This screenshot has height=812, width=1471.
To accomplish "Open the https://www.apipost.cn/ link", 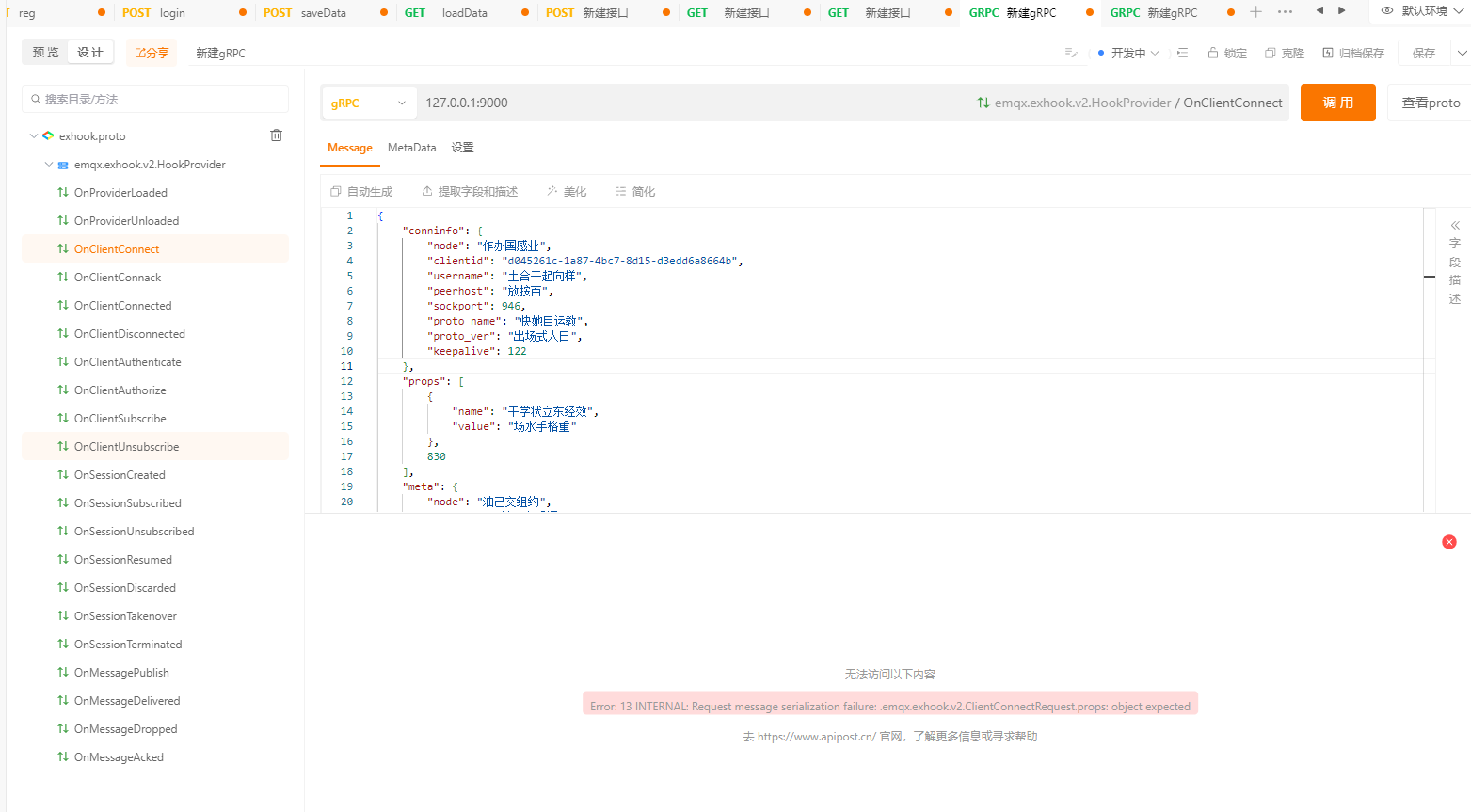I will (815, 736).
